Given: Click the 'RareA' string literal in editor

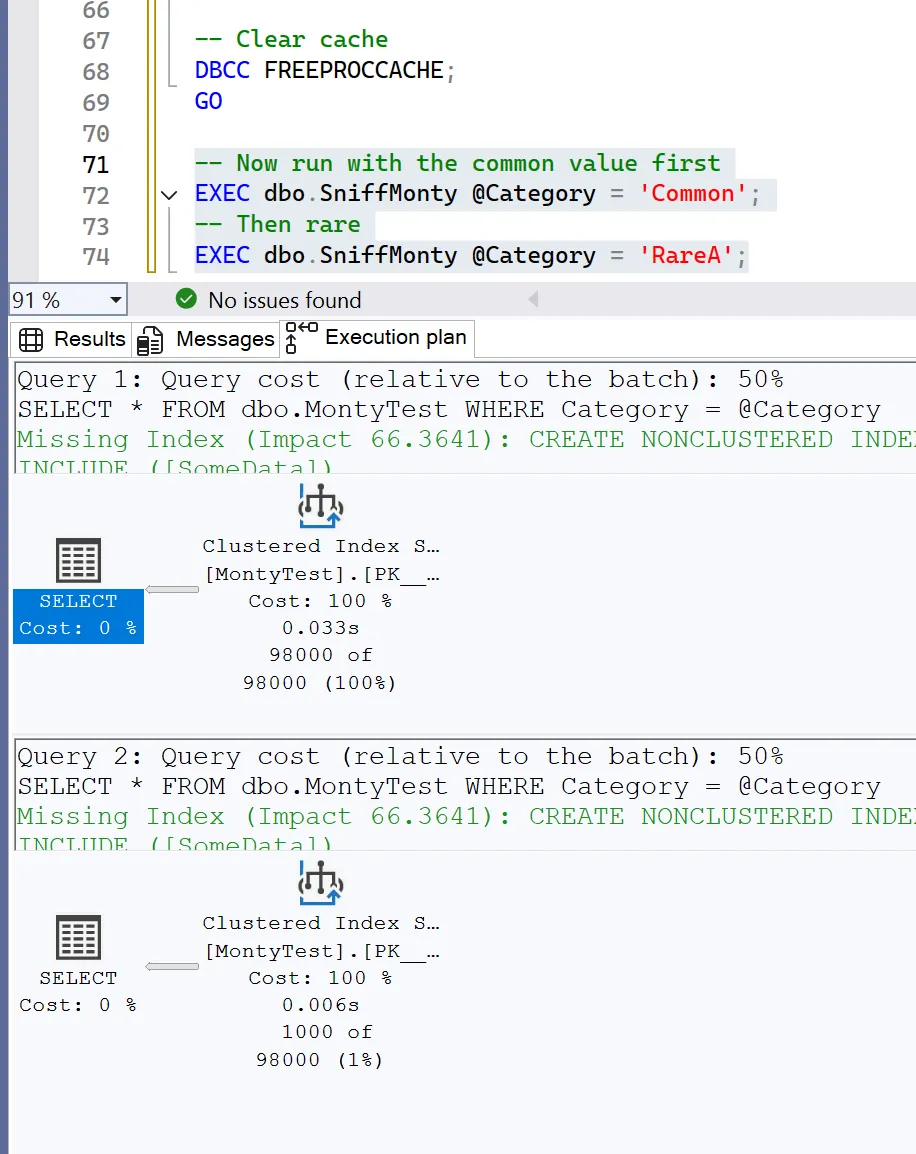Looking at the screenshot, I should point(687,256).
